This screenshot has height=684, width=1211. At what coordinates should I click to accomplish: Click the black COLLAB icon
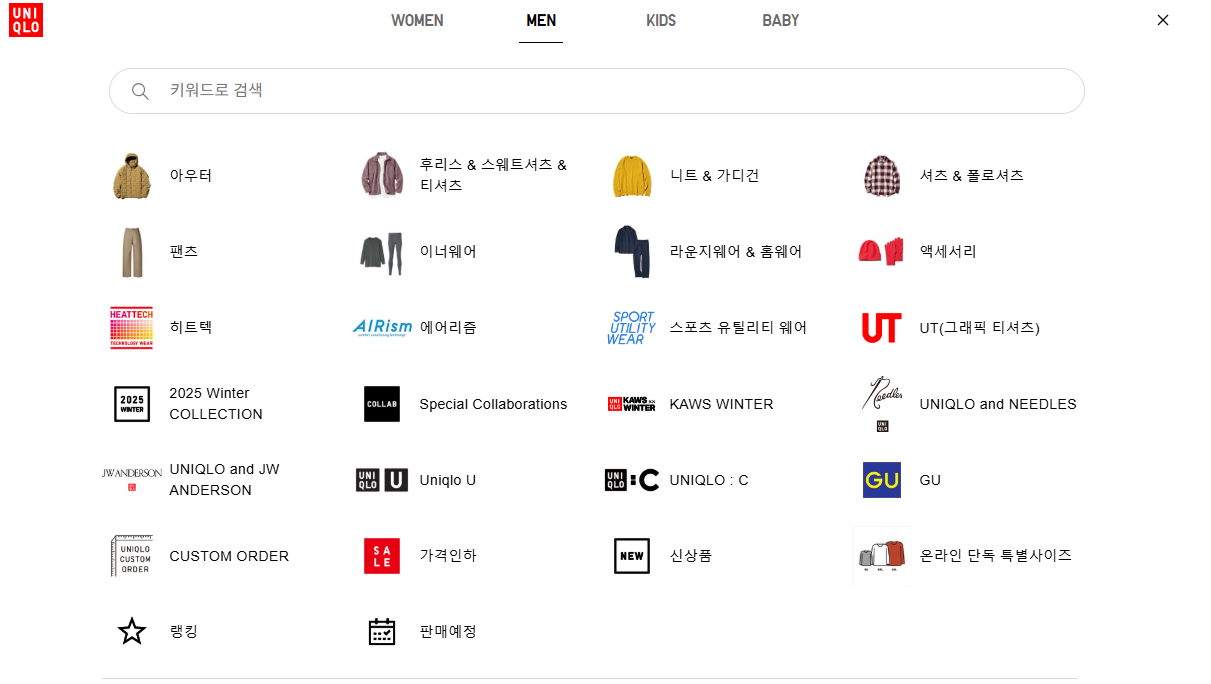click(382, 404)
